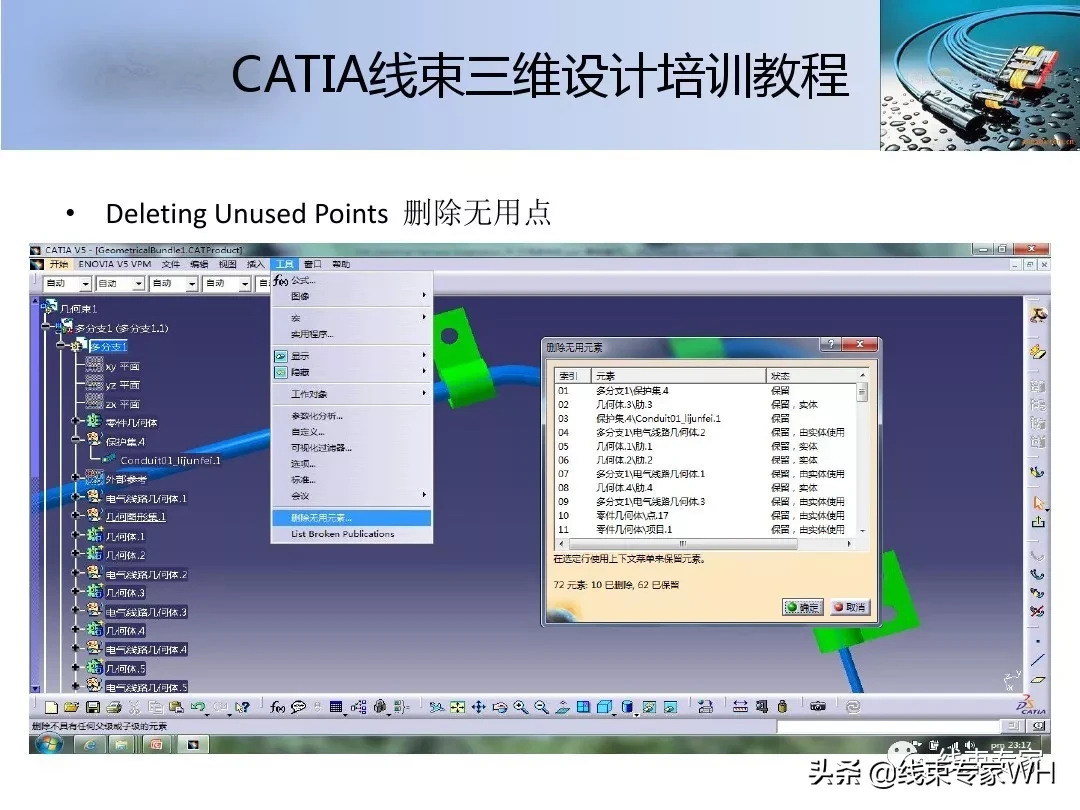Expand the 几何图形集.1 tree node
1080x810 pixels.
(76, 515)
